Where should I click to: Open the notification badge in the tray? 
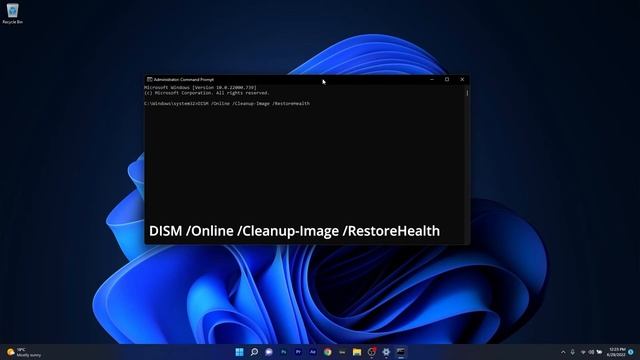click(x=631, y=352)
